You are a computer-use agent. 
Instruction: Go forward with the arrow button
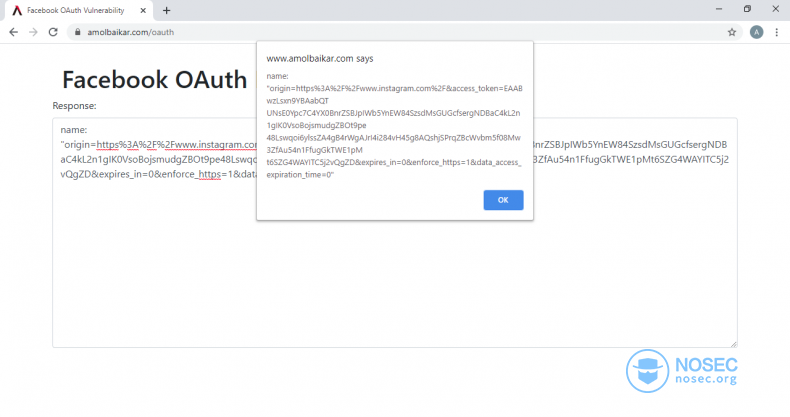click(x=33, y=32)
